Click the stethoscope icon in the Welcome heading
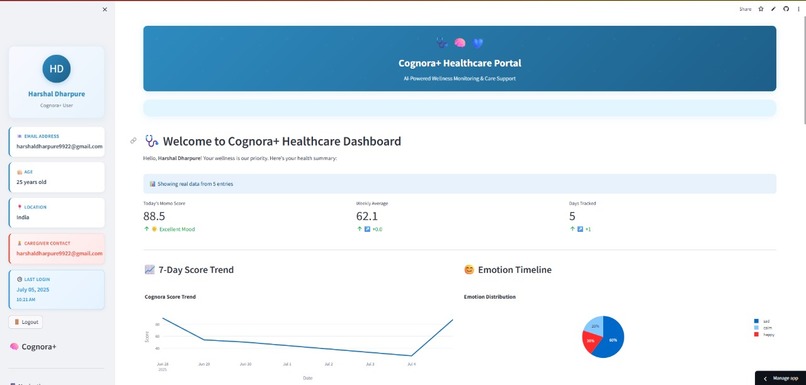The height and width of the screenshot is (385, 806). (x=152, y=141)
